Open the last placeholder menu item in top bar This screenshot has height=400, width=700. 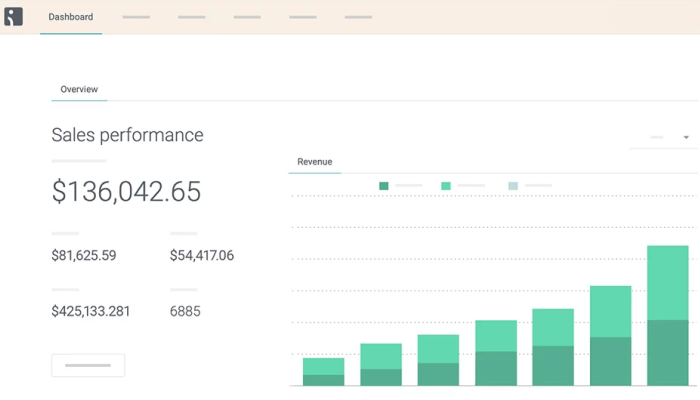358,17
